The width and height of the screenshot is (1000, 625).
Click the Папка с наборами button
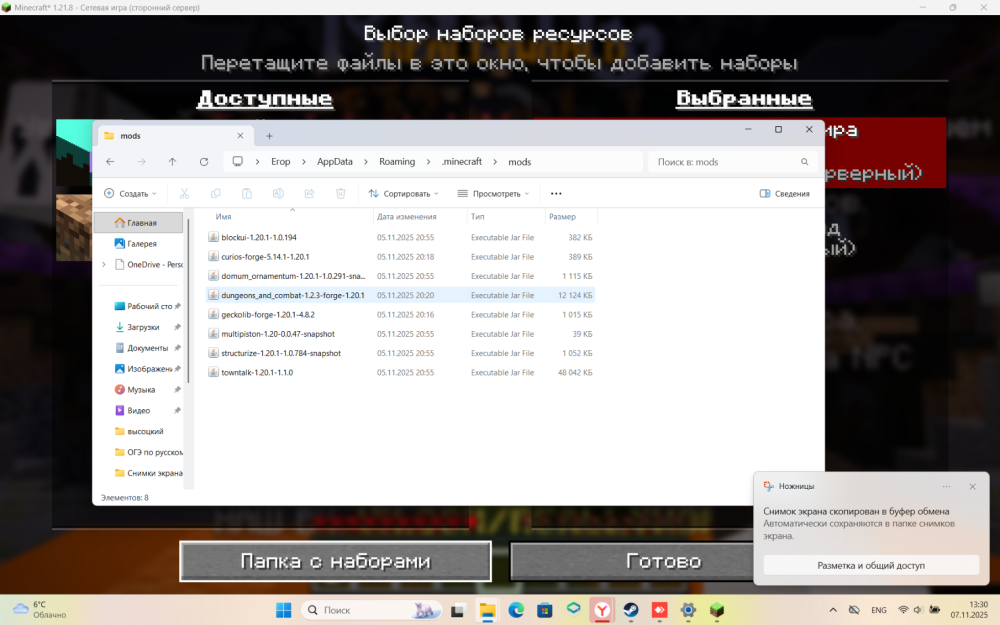click(335, 561)
